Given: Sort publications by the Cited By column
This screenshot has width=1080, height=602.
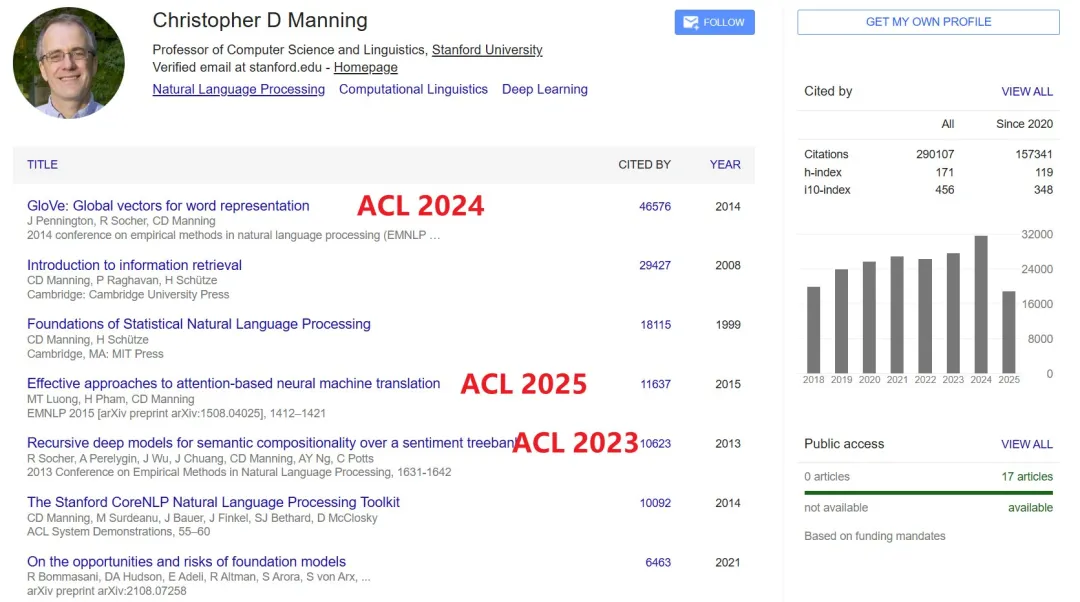Looking at the screenshot, I should pos(644,164).
